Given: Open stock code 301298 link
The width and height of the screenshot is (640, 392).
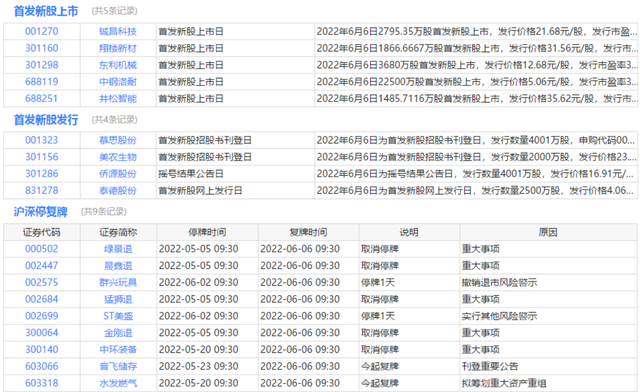Looking at the screenshot, I should (42, 65).
